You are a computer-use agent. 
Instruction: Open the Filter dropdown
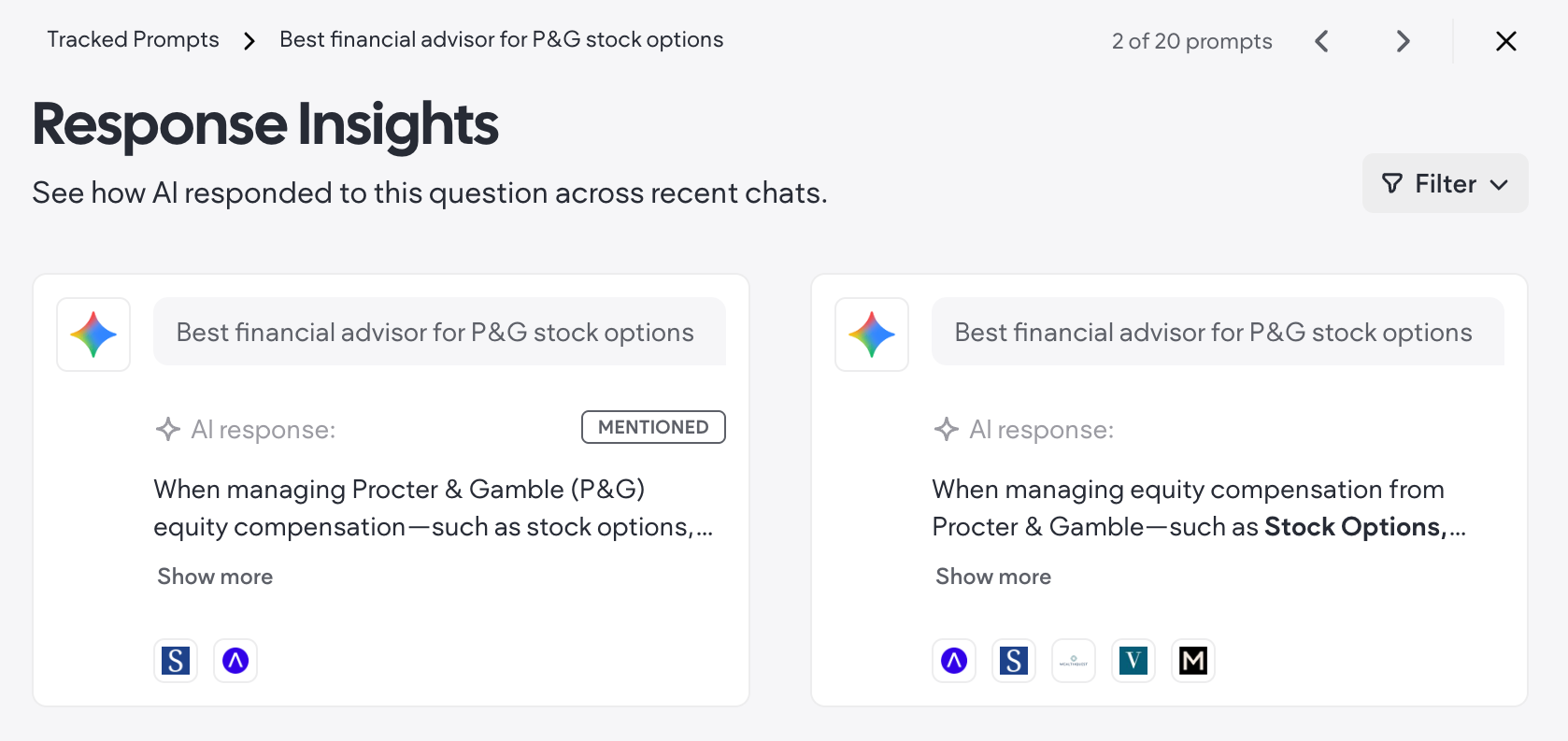[1445, 183]
